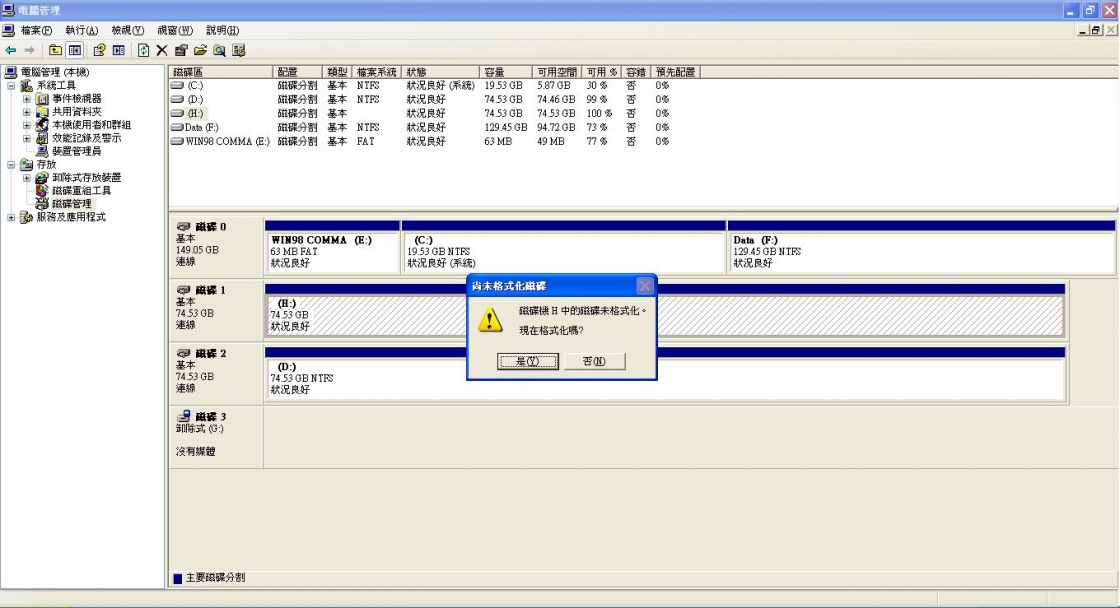Viewport: 1120px width, 608px height.
Task: Select 磁碟重組工具 in the tree
Action: click(x=81, y=191)
